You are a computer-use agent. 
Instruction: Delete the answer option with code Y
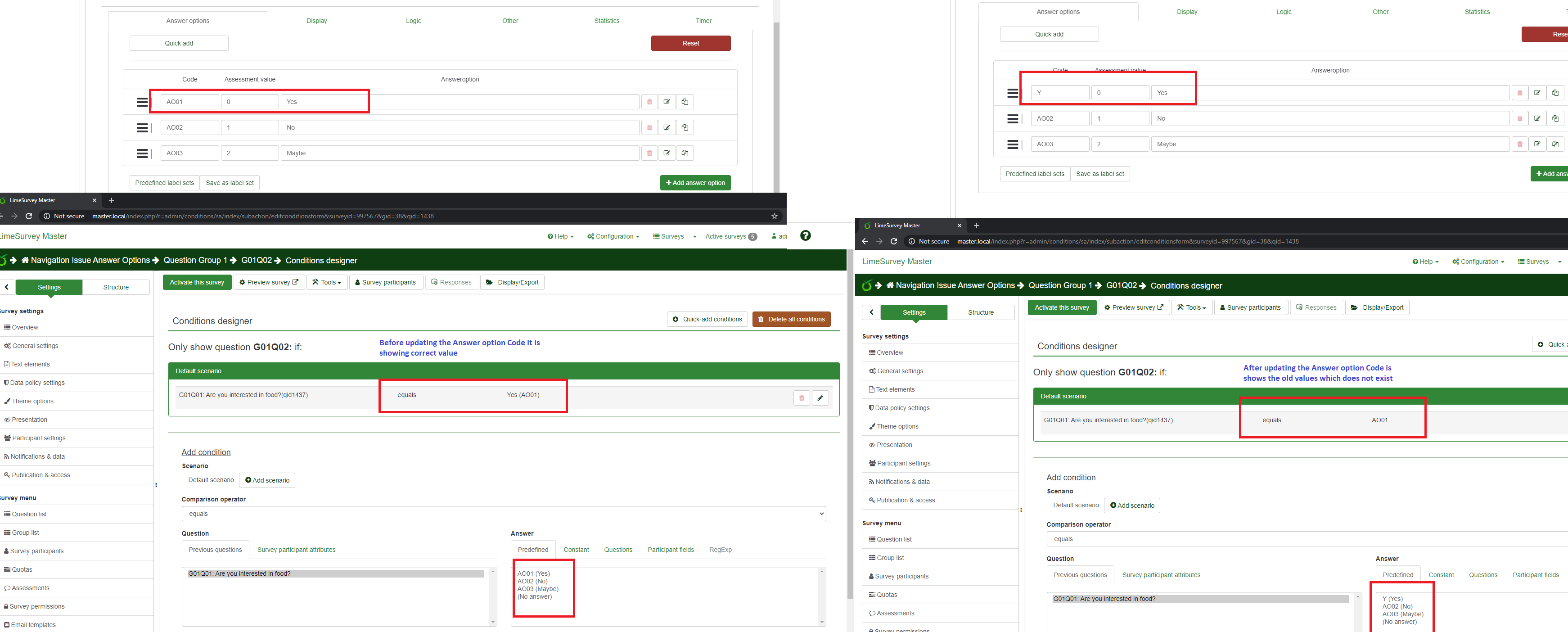1519,93
